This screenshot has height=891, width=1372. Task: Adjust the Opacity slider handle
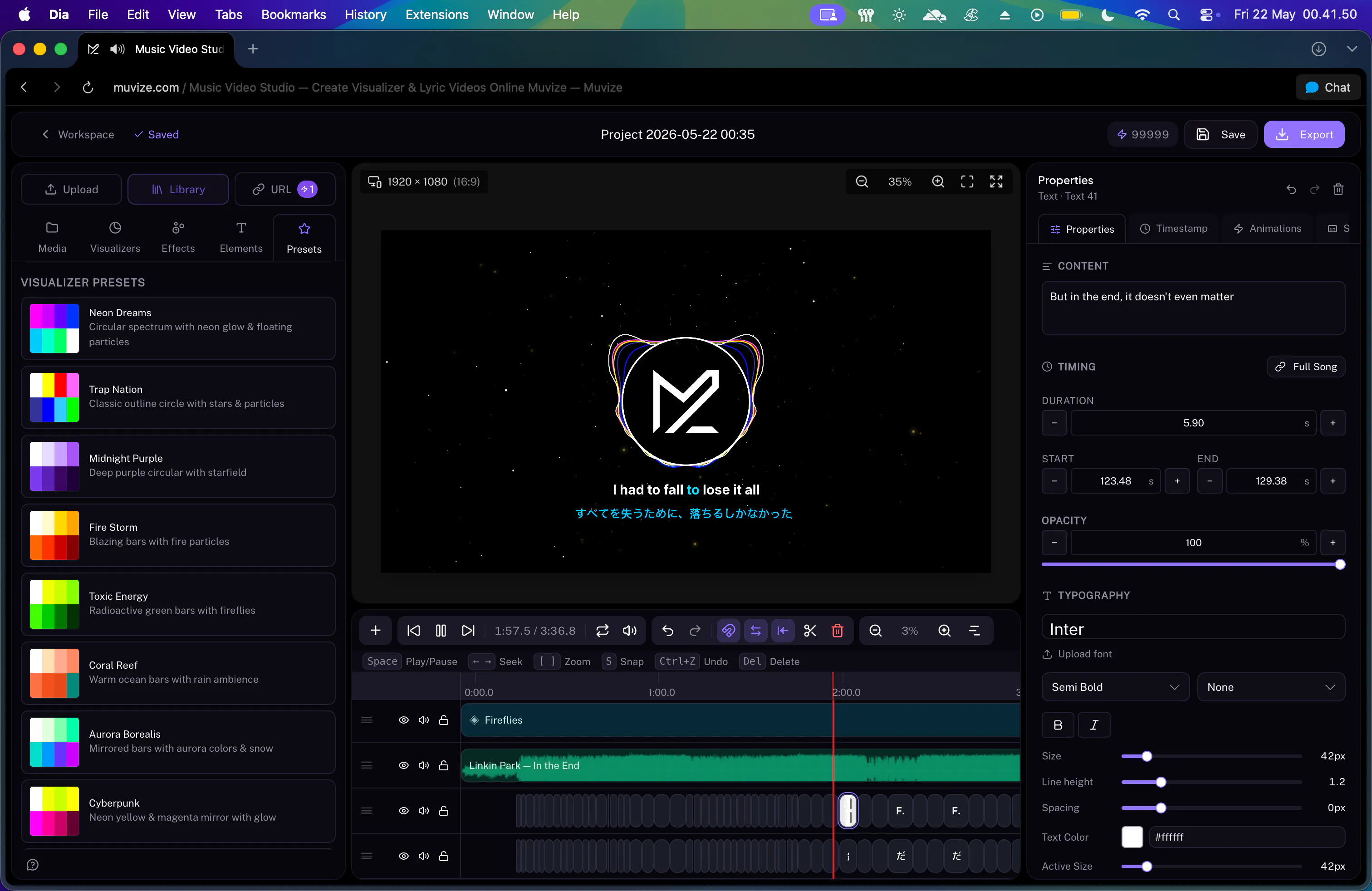[1340, 564]
